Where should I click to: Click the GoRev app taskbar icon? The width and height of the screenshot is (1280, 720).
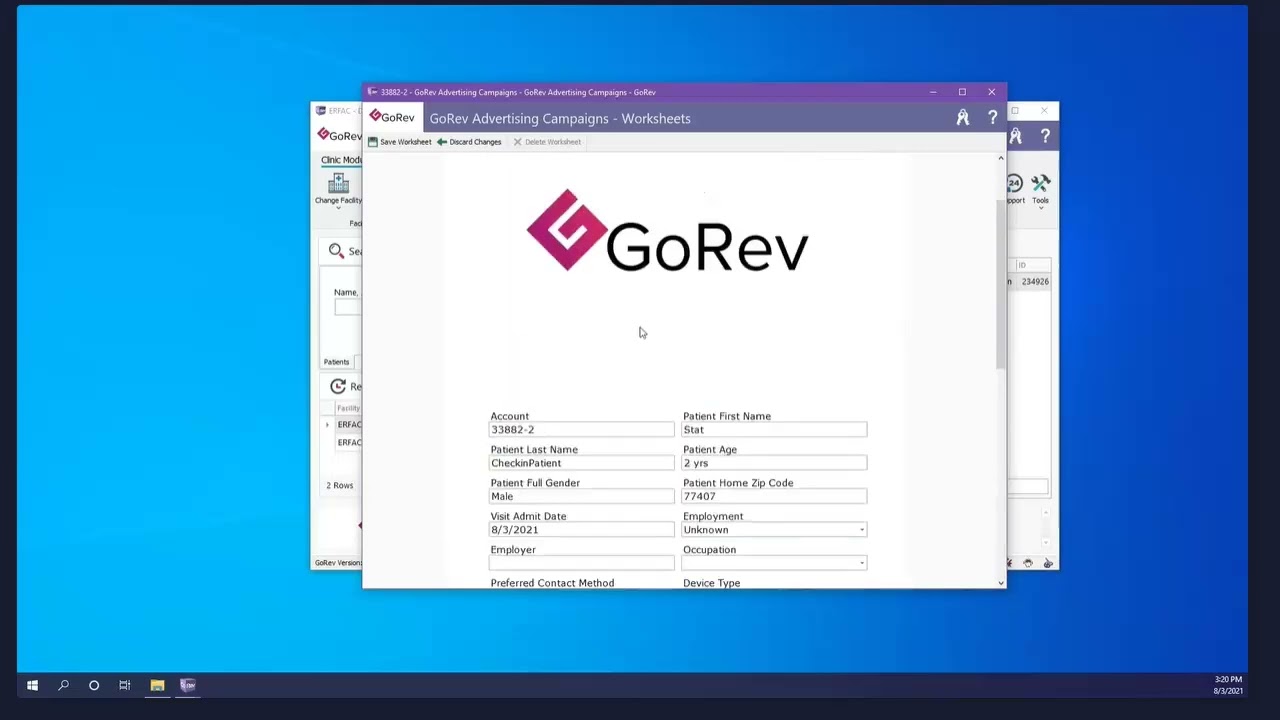click(188, 685)
